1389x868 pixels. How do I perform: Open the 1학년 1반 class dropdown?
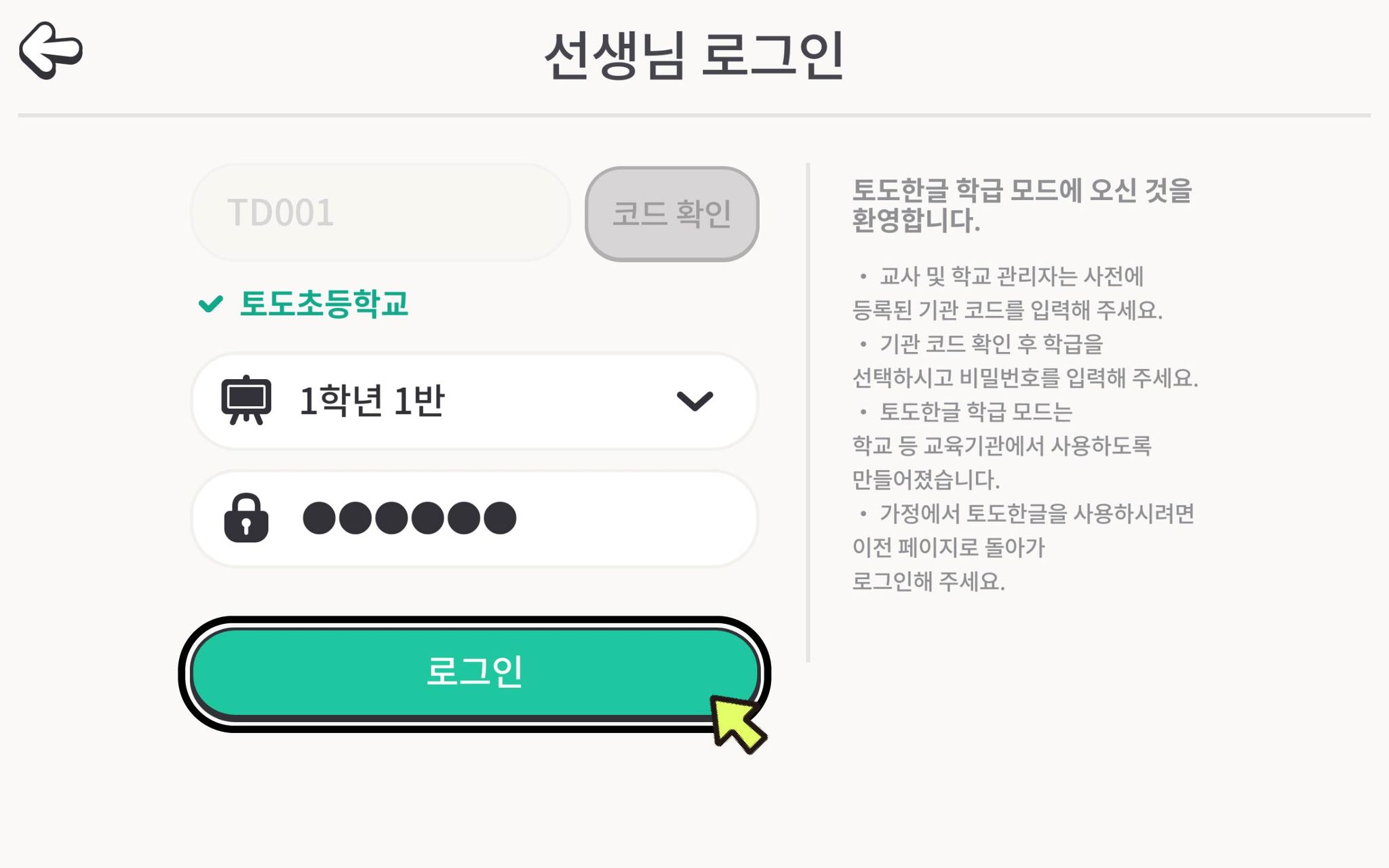pyautogui.click(x=475, y=401)
